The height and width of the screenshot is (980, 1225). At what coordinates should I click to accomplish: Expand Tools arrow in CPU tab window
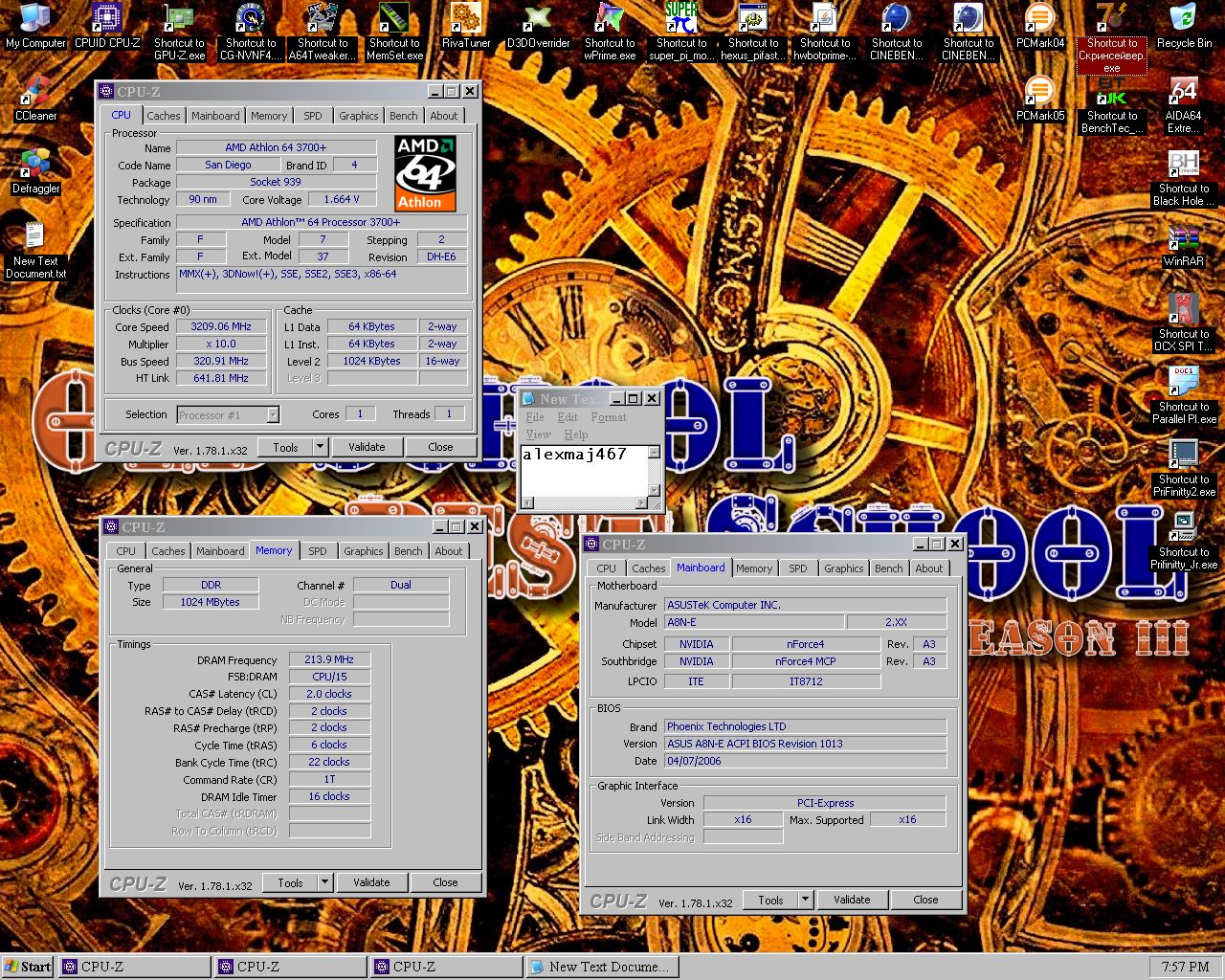tap(321, 447)
